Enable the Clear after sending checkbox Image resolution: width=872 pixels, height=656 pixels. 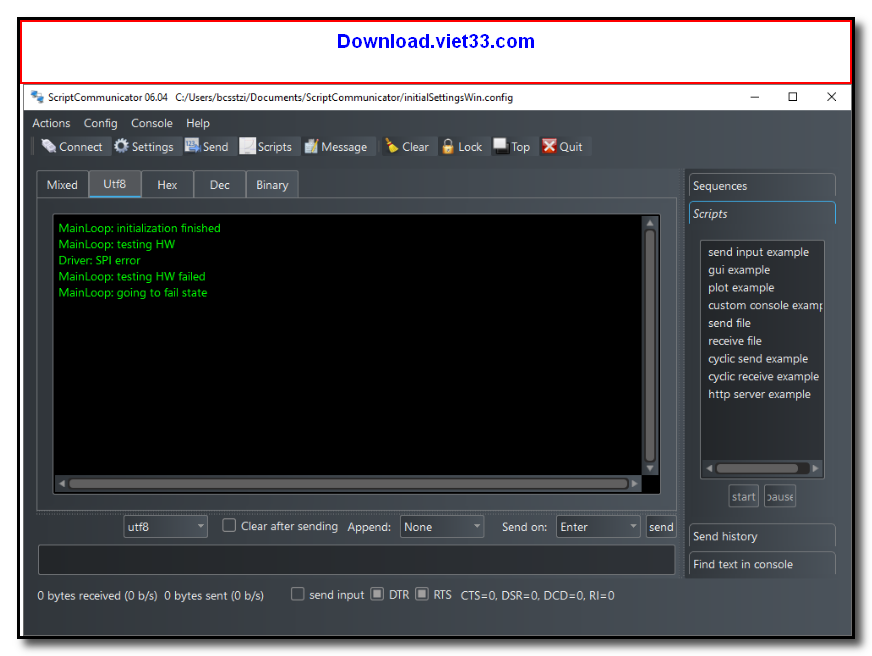(x=229, y=526)
